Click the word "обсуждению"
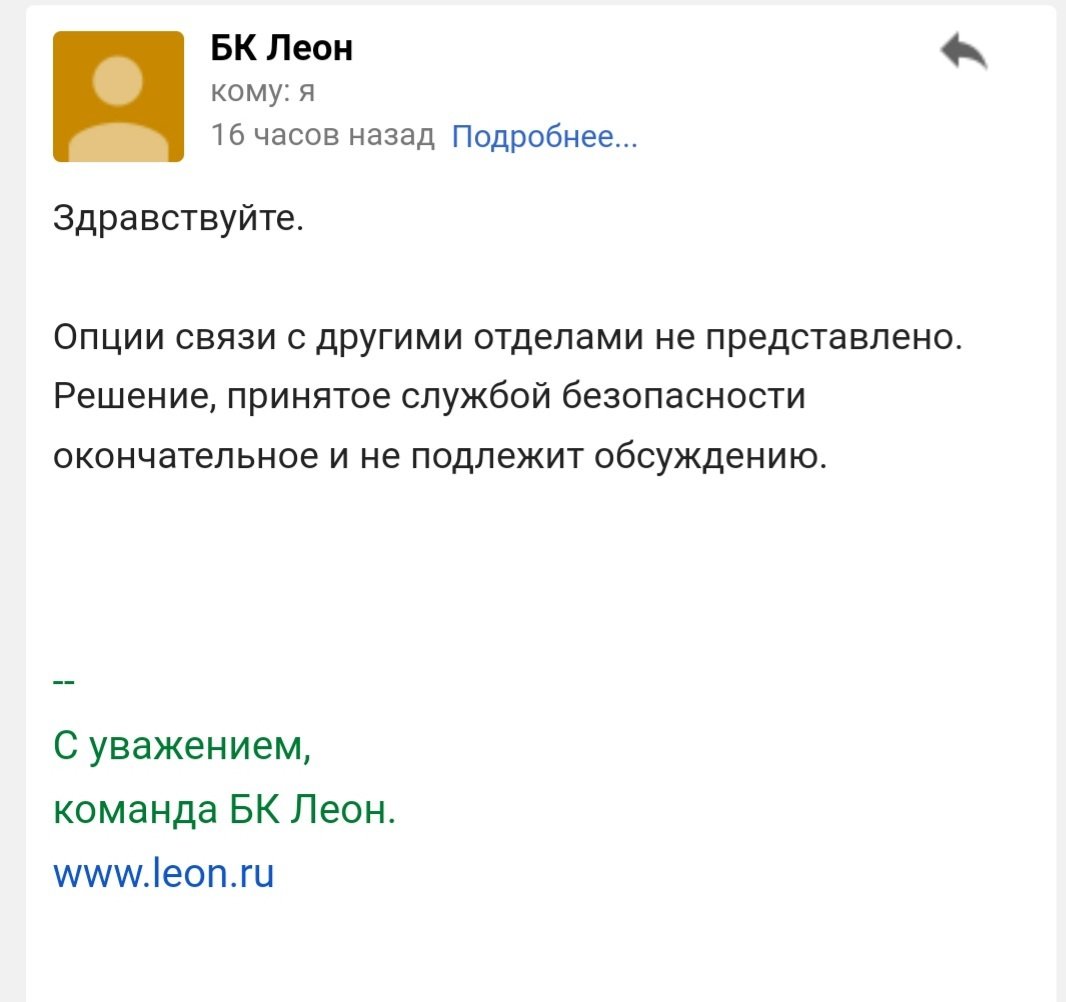1066x1002 pixels. tap(711, 456)
